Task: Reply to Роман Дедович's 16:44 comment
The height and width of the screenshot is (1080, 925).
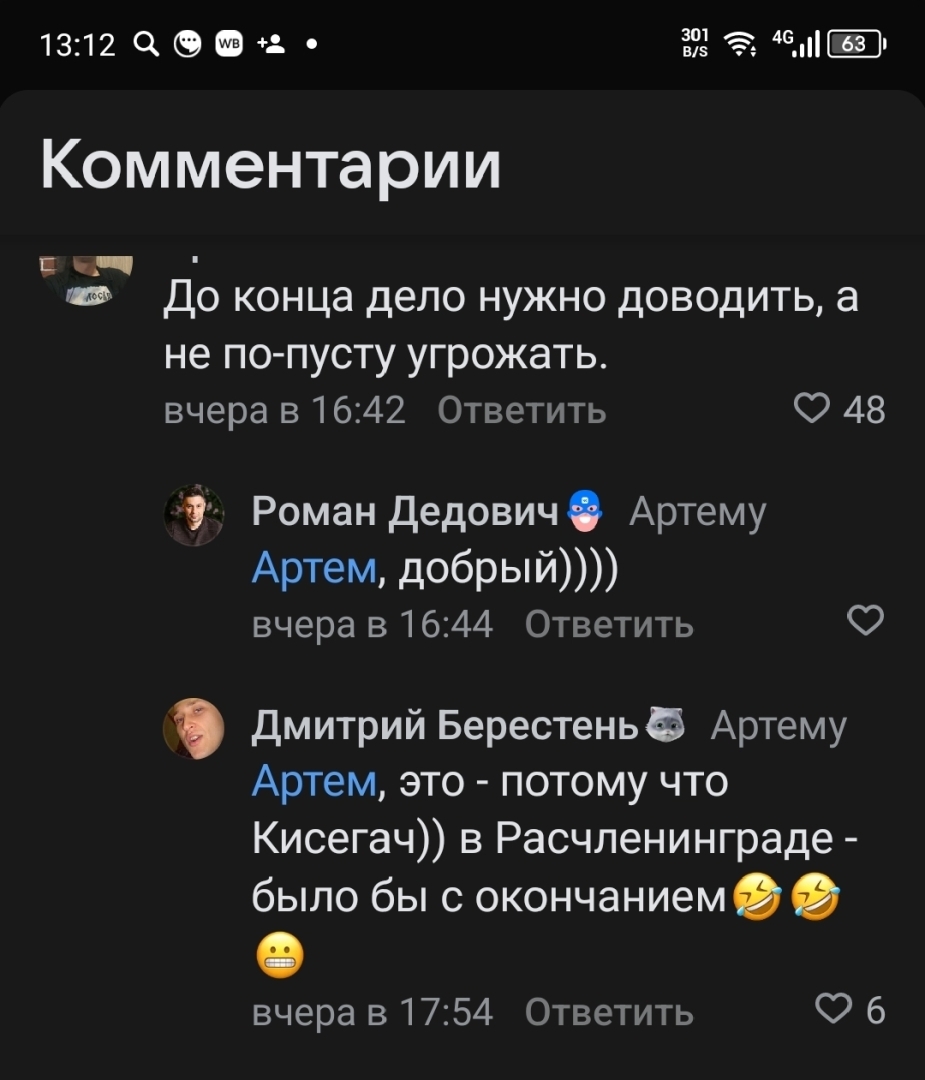Action: pos(608,624)
